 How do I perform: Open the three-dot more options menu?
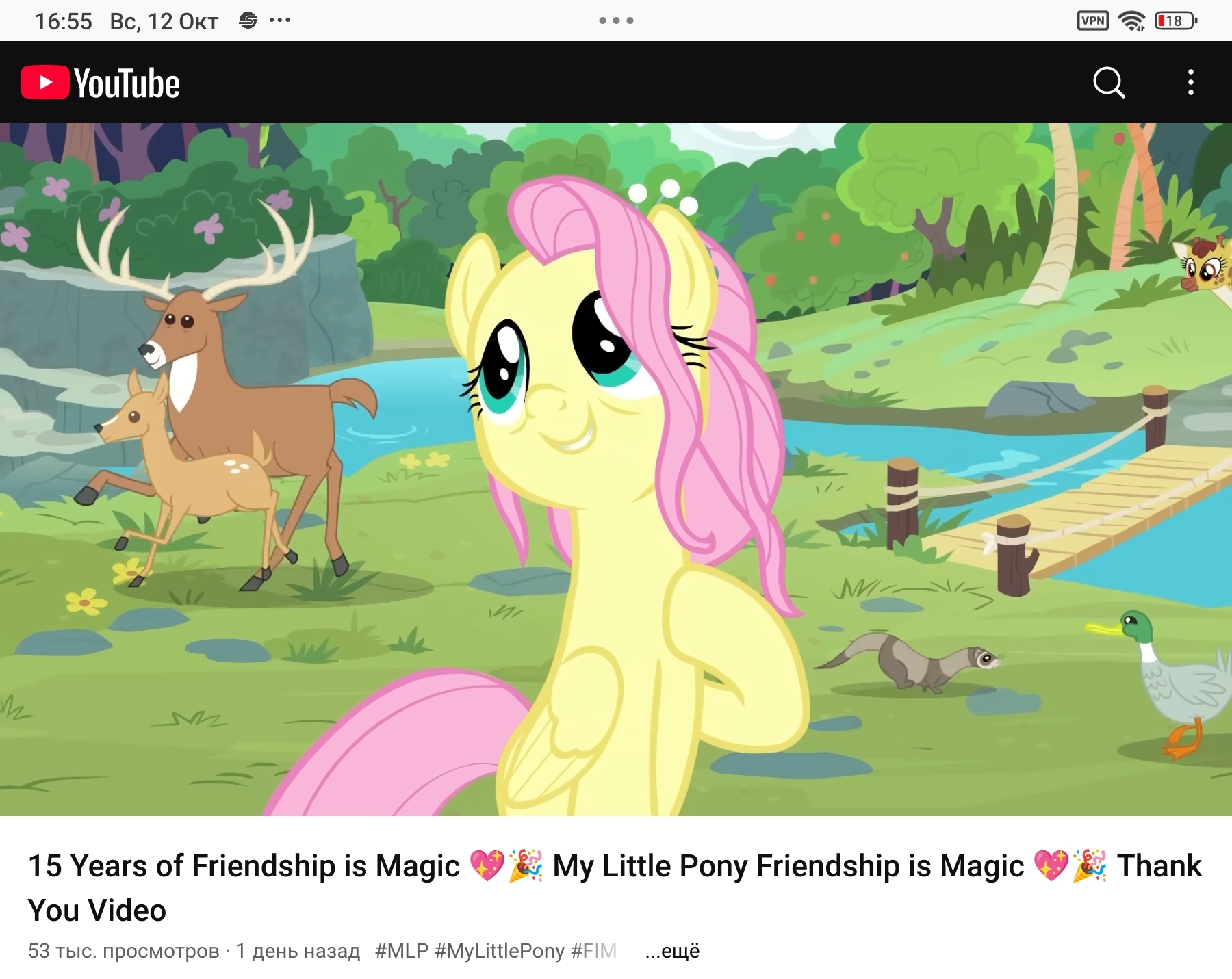tap(1191, 83)
